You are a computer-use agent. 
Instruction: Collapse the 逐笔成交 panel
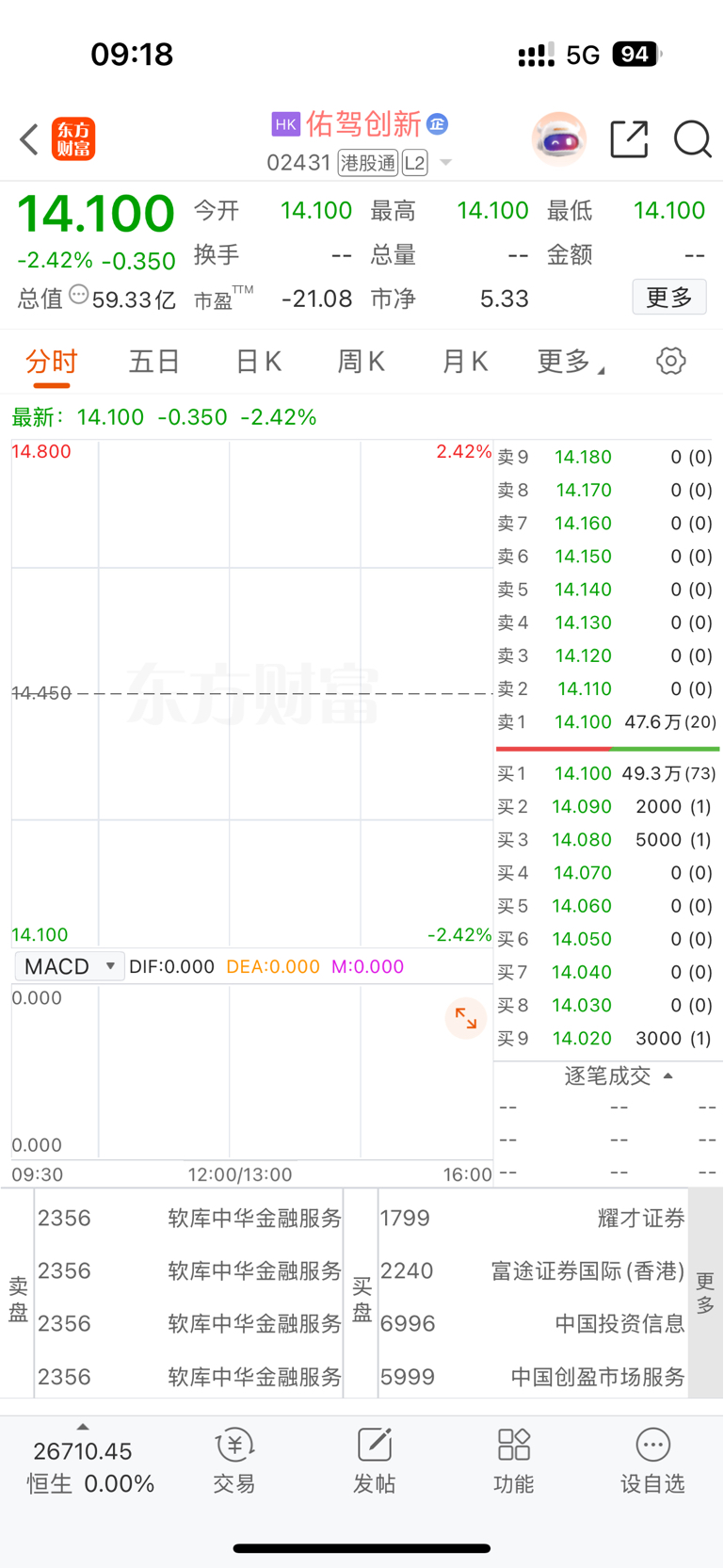click(x=618, y=1075)
